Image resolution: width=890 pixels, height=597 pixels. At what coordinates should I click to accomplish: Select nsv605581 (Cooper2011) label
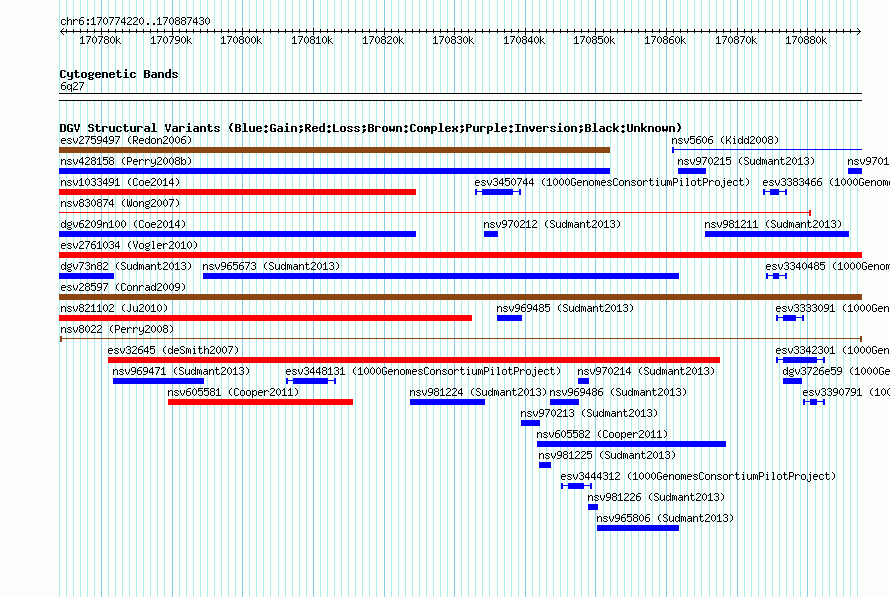233,392
